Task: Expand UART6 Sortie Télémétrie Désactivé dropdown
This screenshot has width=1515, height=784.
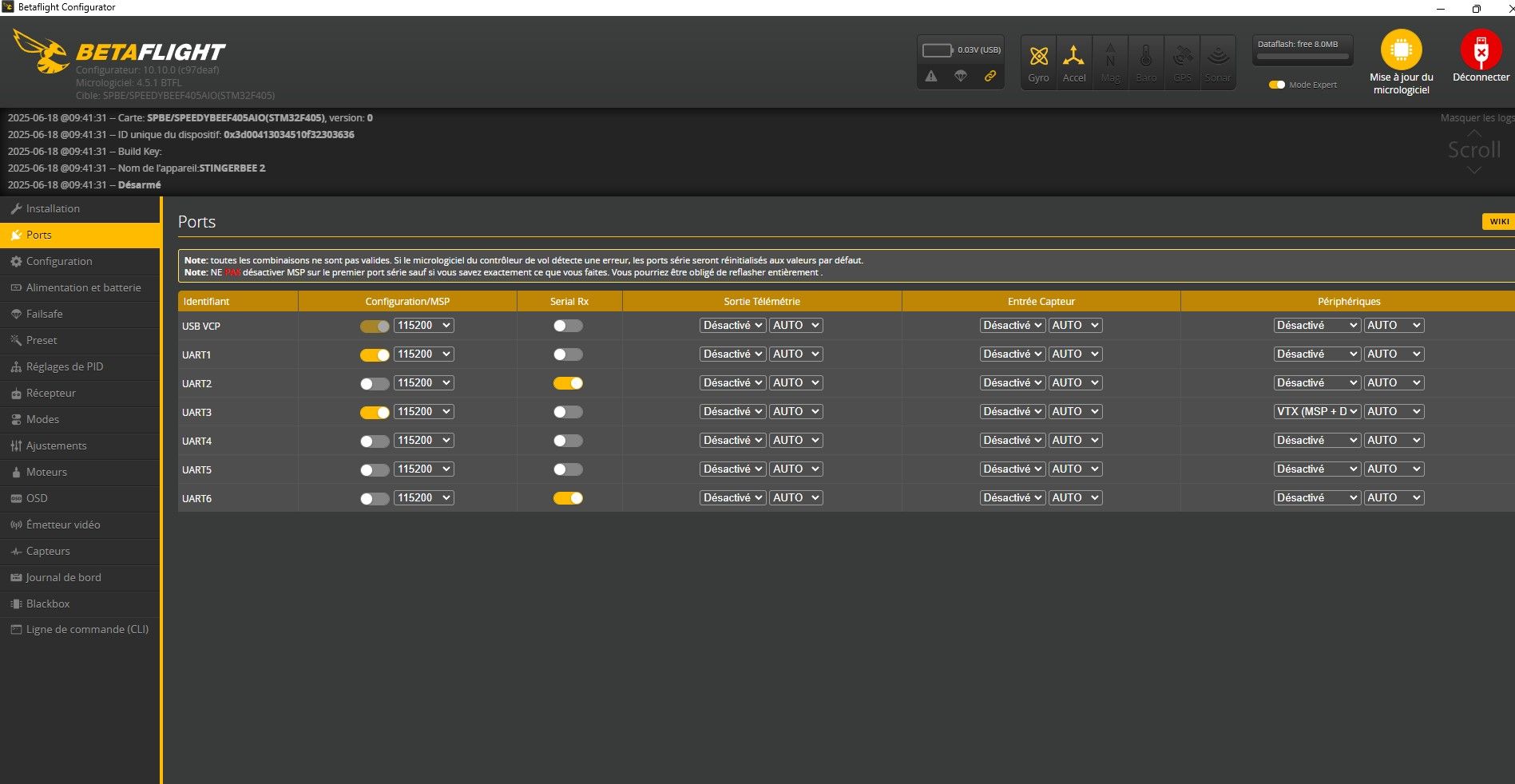Action: point(732,498)
